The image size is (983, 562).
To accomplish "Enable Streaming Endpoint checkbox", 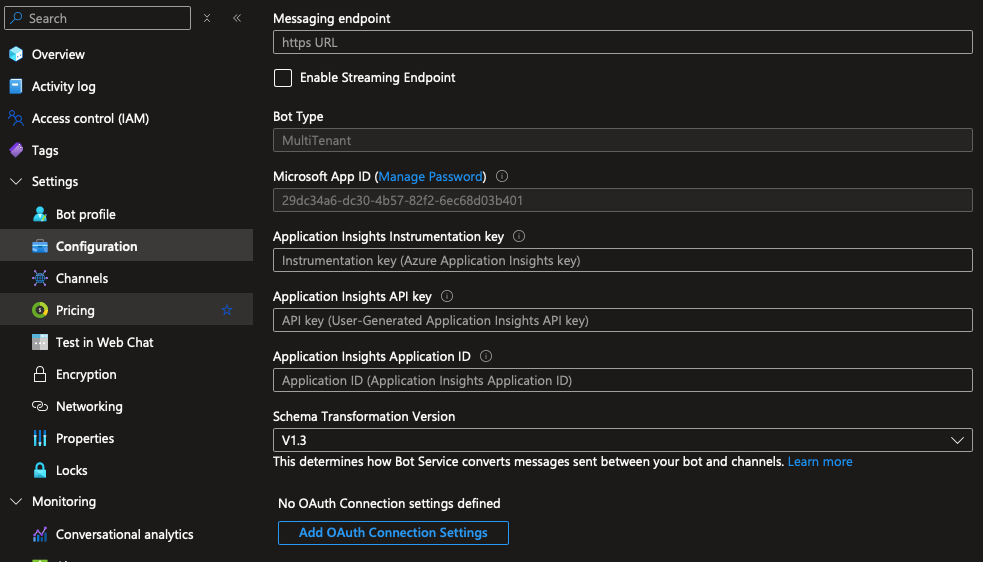I will point(283,78).
